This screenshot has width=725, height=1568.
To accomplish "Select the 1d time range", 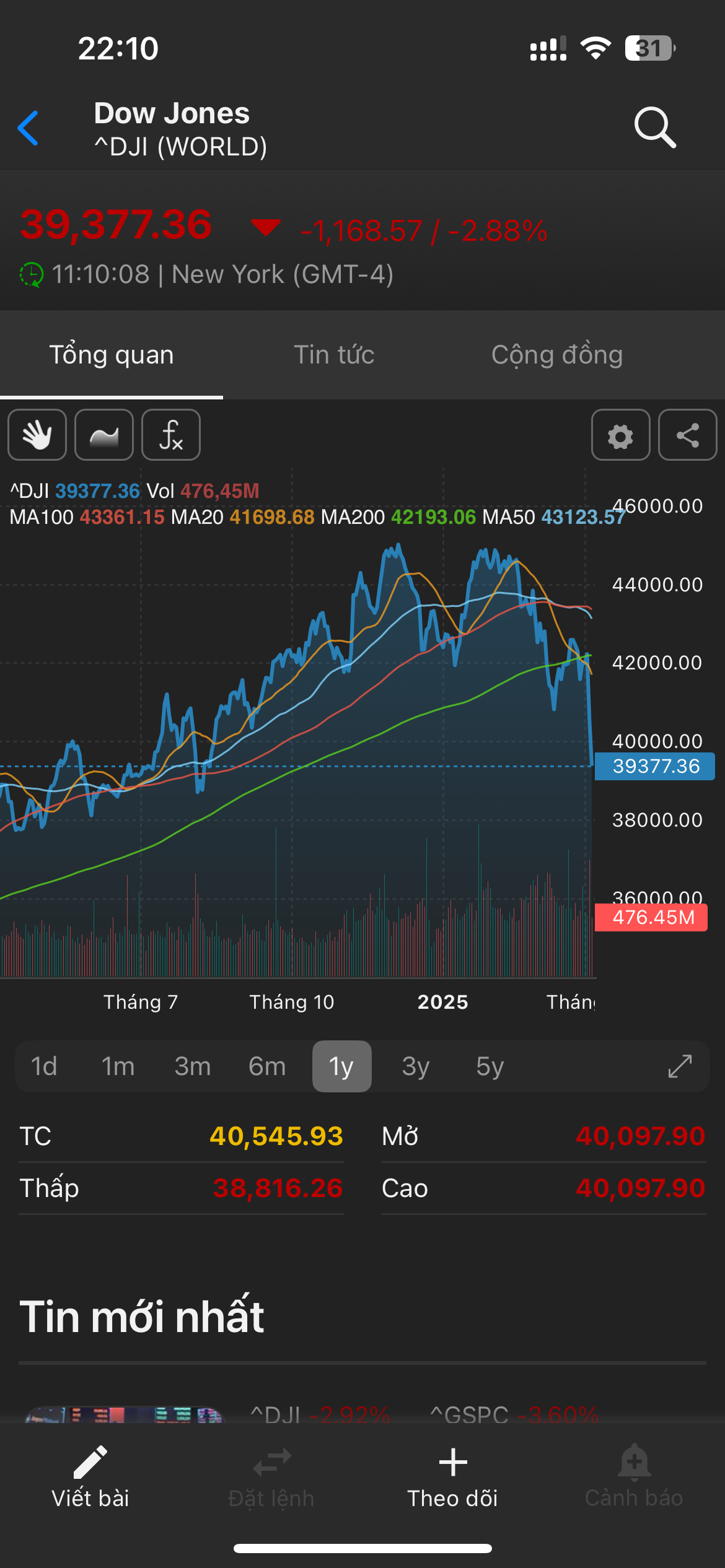I will pyautogui.click(x=44, y=1066).
